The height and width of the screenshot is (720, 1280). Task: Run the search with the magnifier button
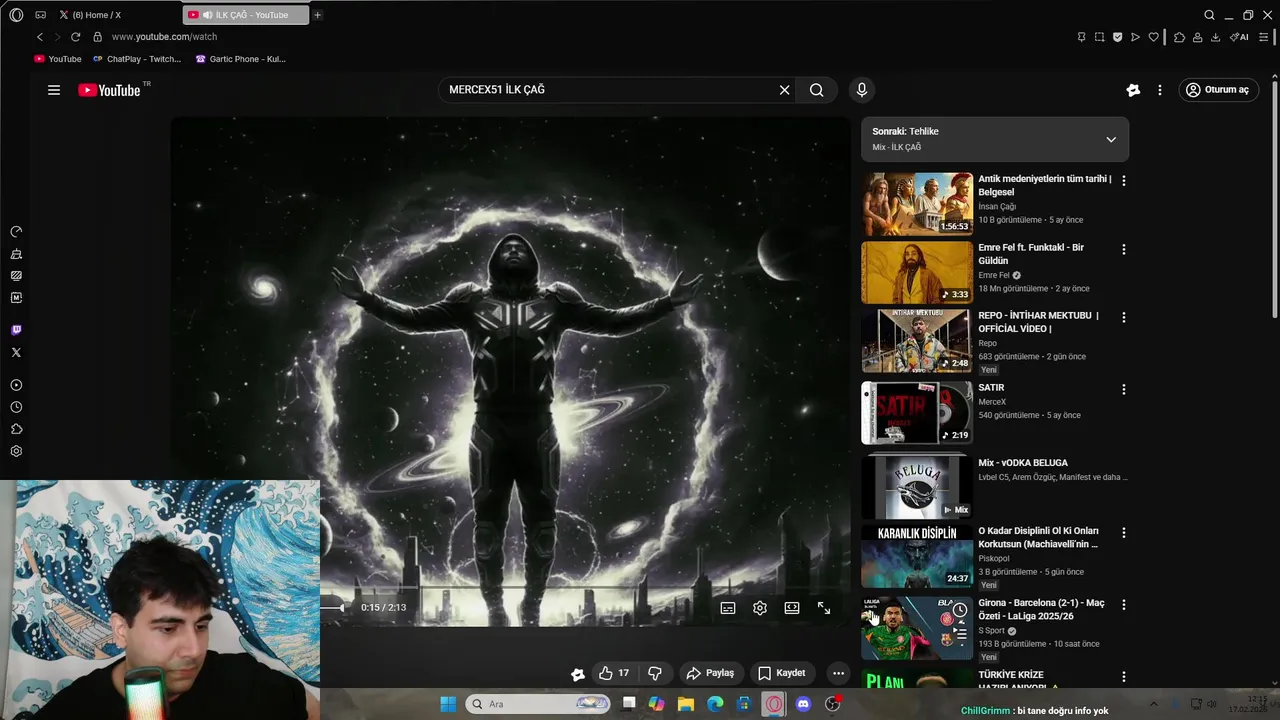tap(817, 90)
